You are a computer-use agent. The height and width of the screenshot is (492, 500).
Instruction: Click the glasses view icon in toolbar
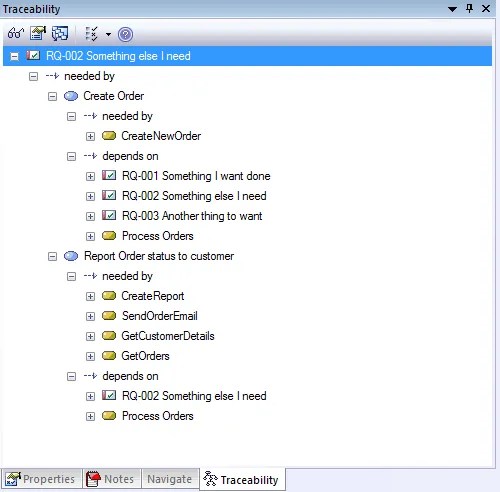click(16, 33)
